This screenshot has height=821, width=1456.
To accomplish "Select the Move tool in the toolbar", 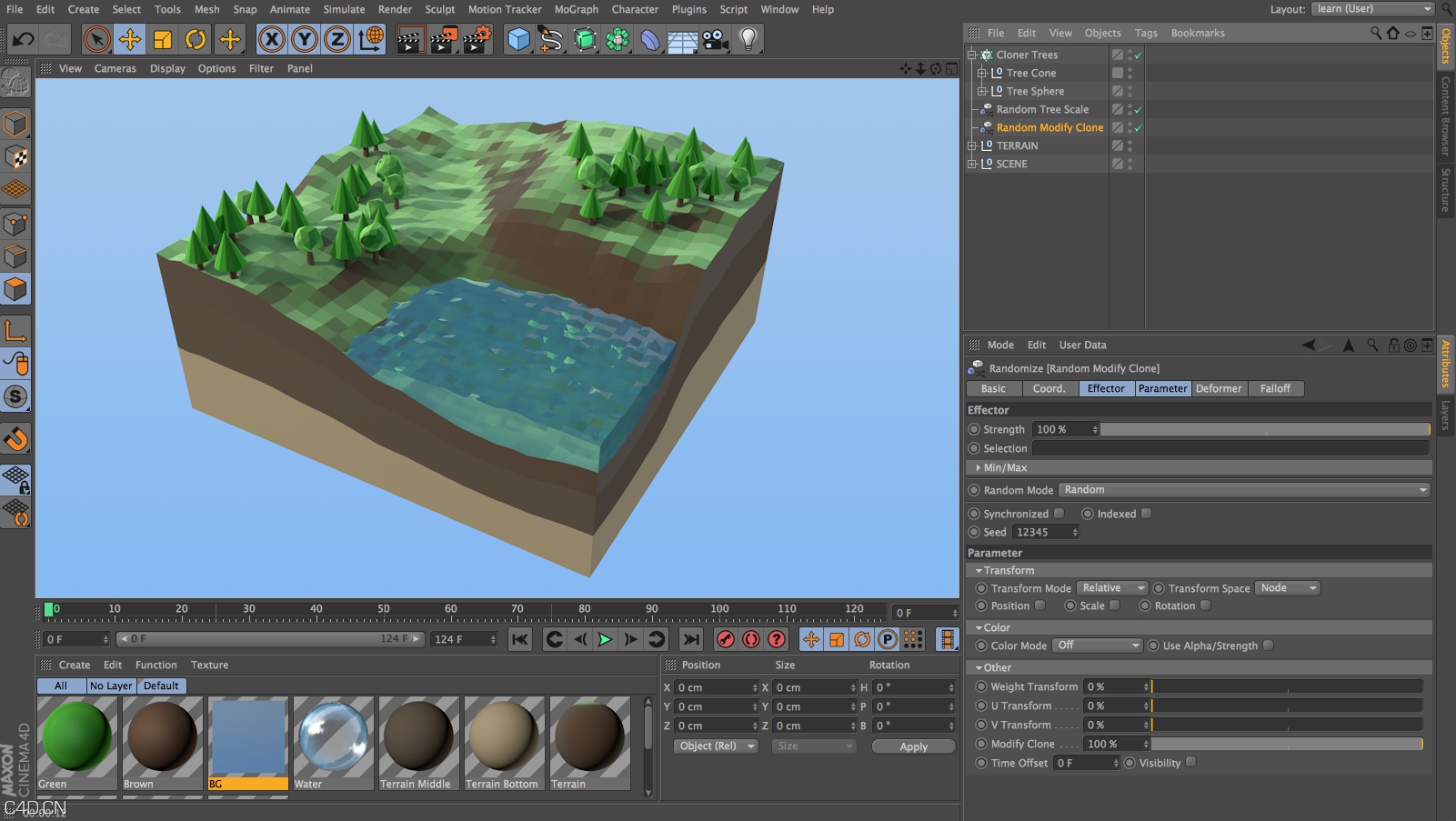I will tap(128, 39).
